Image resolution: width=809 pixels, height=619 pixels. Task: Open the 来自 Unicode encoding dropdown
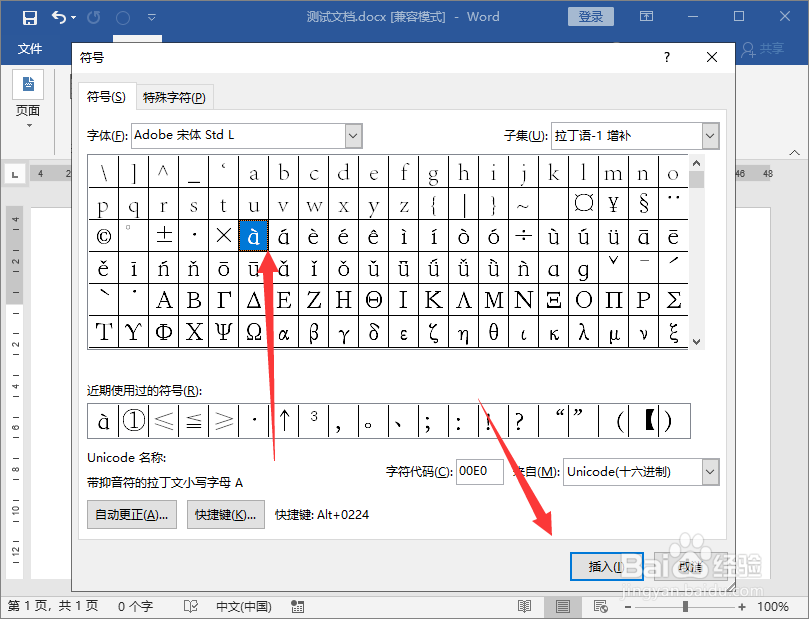pyautogui.click(x=710, y=472)
